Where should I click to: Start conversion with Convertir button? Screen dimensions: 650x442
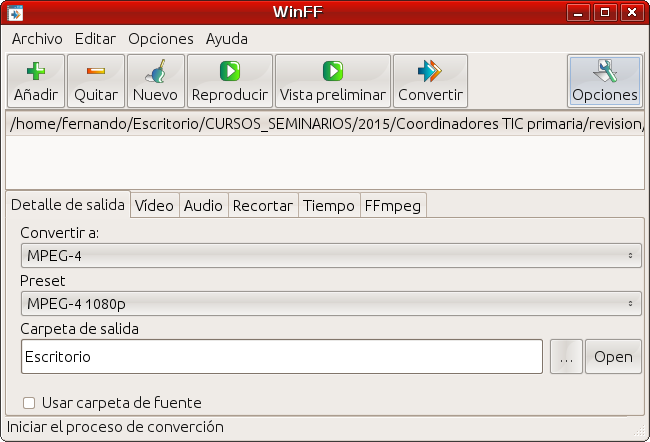pos(430,81)
